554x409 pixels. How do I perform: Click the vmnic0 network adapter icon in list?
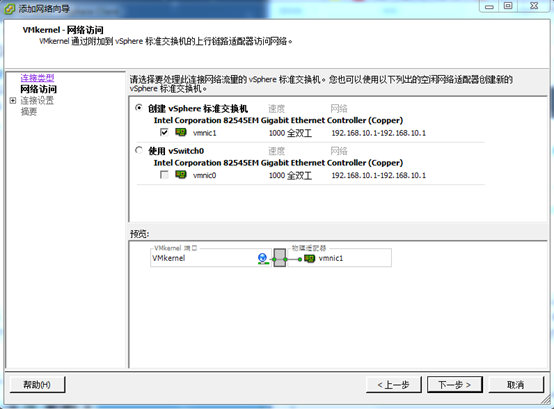(181, 174)
